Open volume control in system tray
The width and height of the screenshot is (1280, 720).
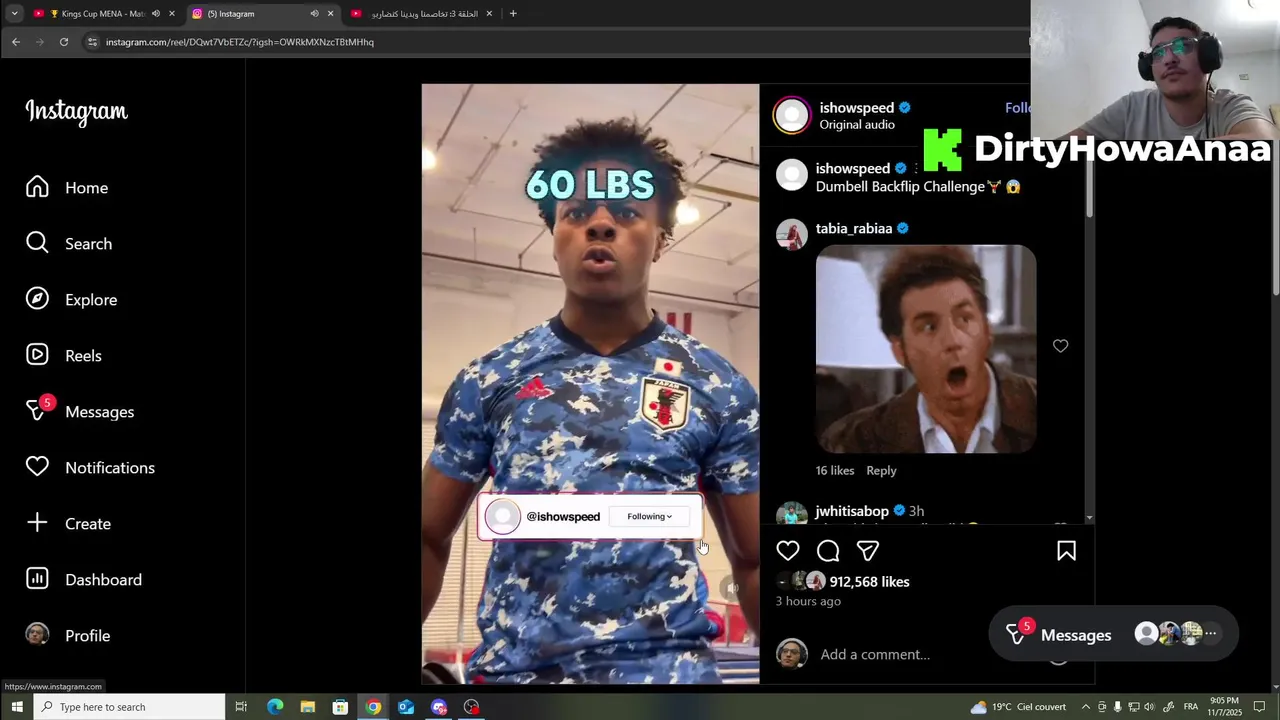pos(1149,707)
